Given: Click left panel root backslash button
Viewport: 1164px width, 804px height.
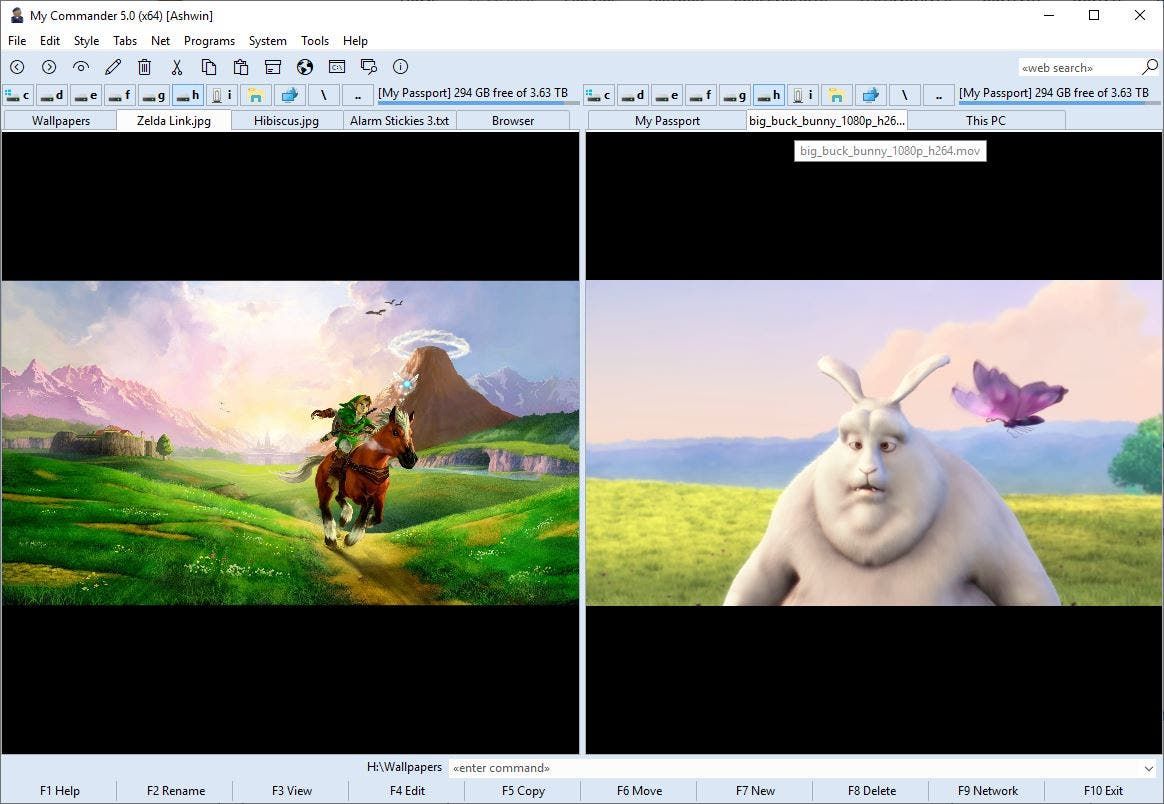Looking at the screenshot, I should click(324, 94).
